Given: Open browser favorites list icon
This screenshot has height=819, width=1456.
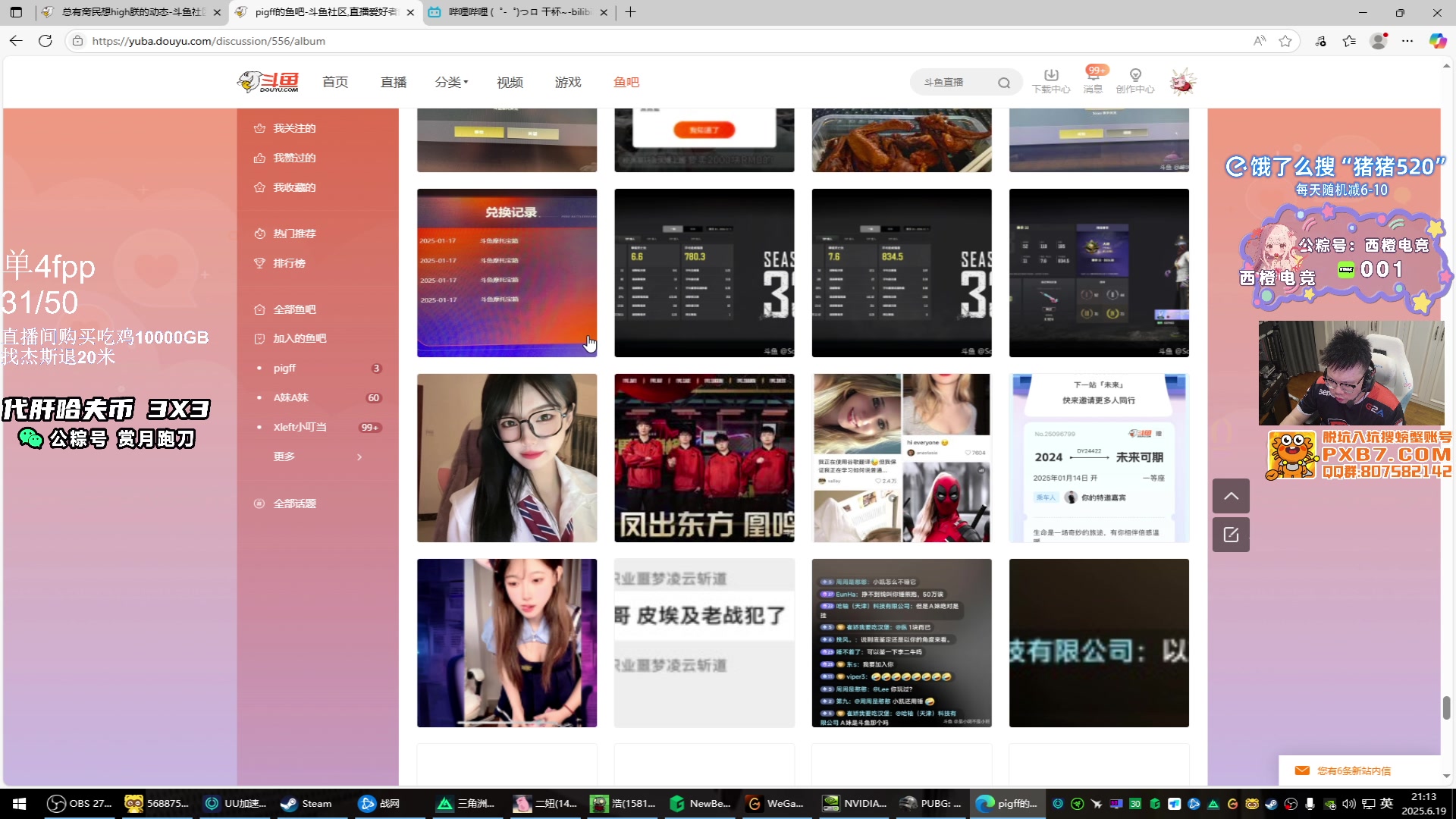Looking at the screenshot, I should (x=1349, y=41).
